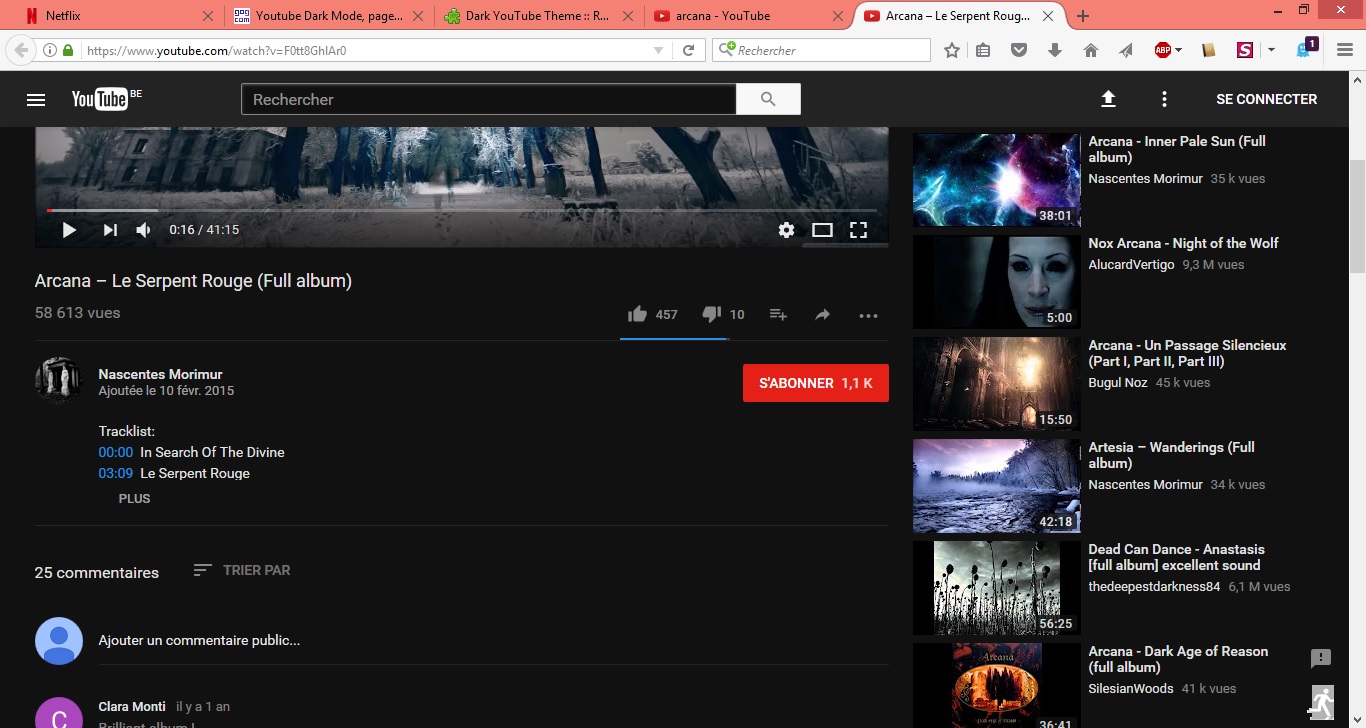This screenshot has width=1366, height=728.
Task: Open URL bar history dropdown
Action: click(658, 50)
